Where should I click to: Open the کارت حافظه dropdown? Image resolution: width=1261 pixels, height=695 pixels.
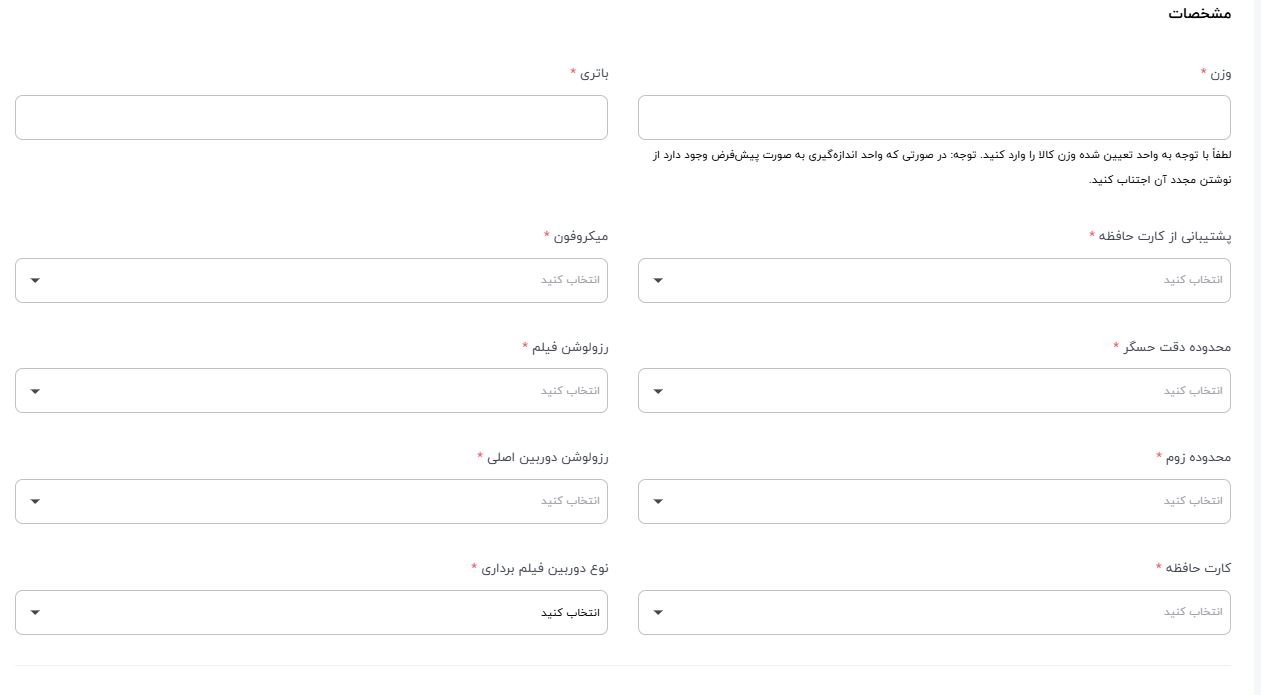pos(934,612)
